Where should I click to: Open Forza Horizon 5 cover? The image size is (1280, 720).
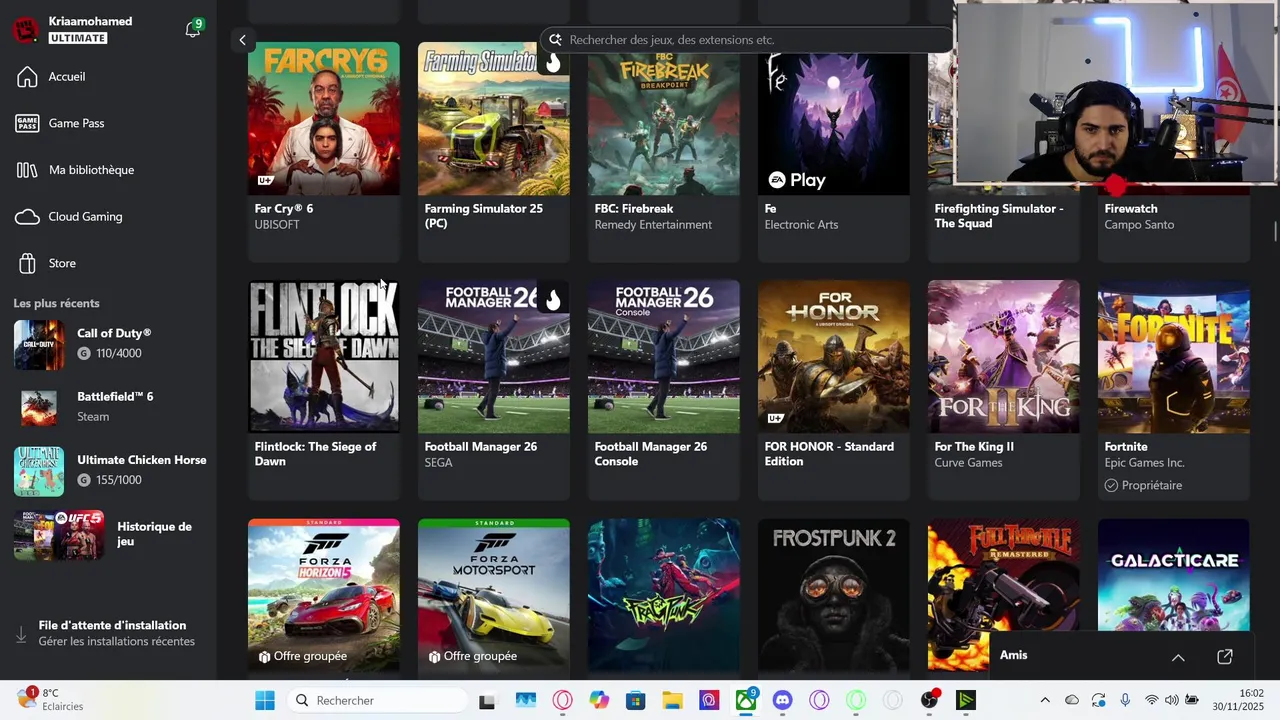click(x=324, y=595)
